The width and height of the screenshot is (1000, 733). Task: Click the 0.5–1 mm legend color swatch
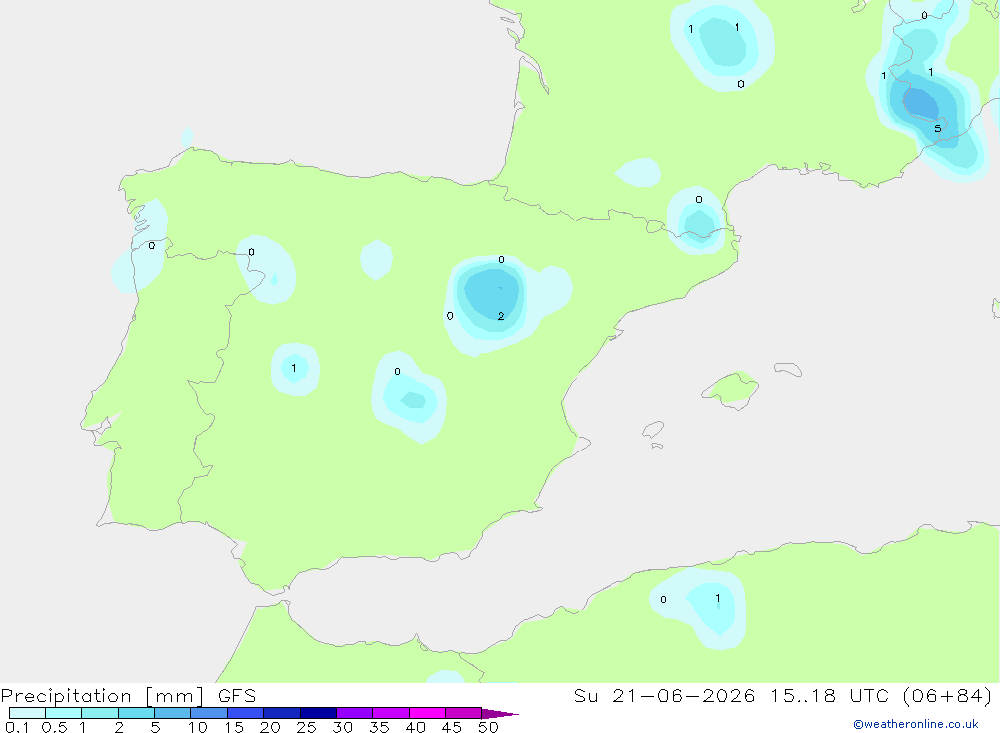coord(63,713)
